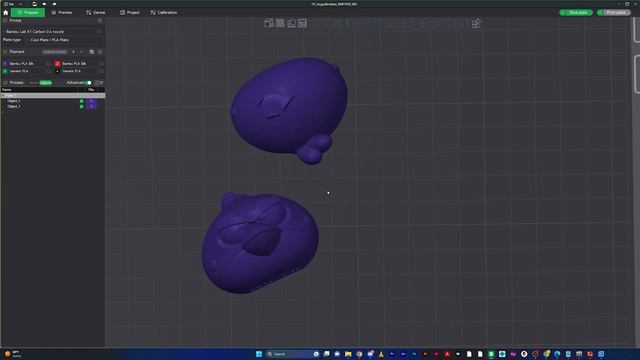This screenshot has width=640, height=360.
Task: Open the File menu
Action: click(x=9, y=4)
